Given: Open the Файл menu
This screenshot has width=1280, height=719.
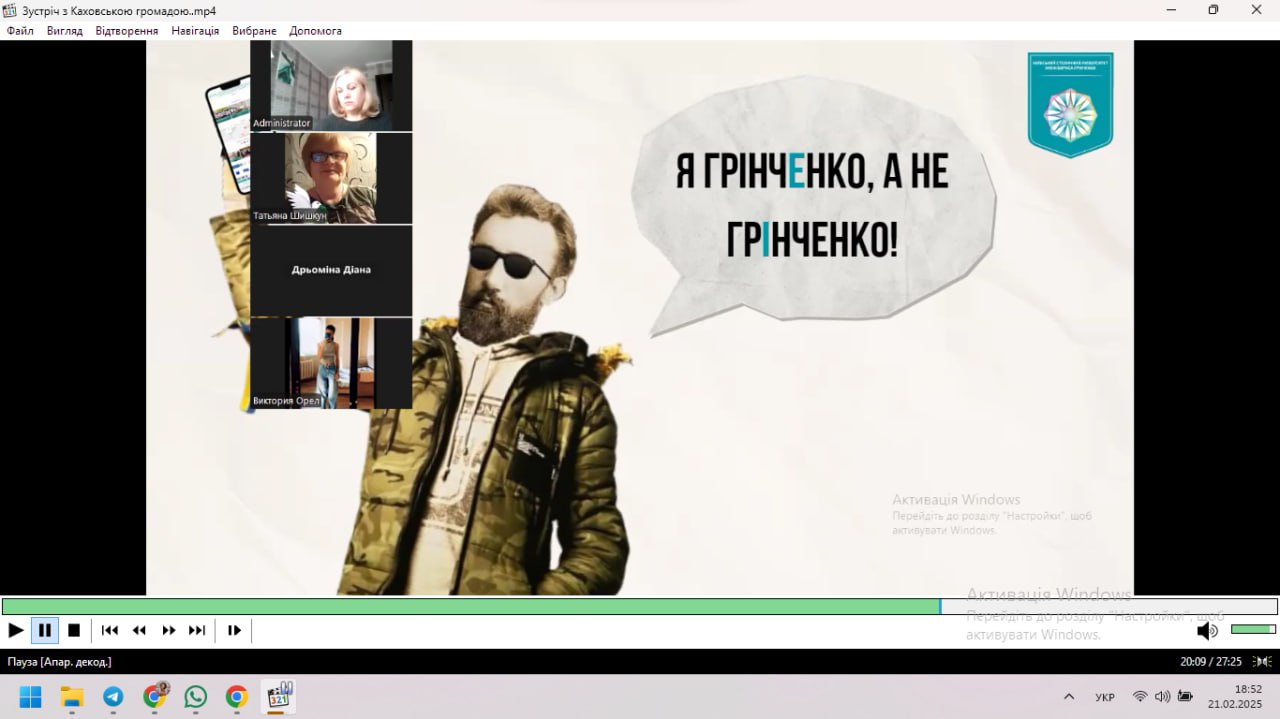Looking at the screenshot, I should [20, 31].
